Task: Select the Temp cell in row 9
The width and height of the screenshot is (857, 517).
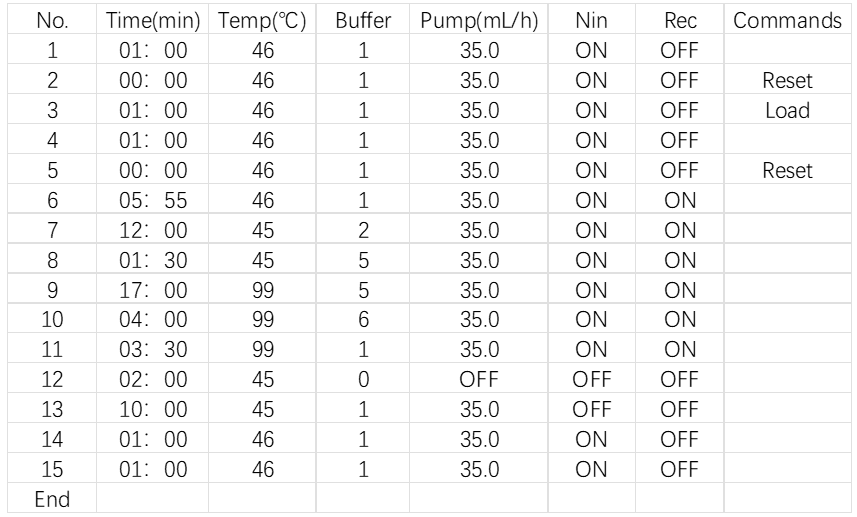Action: coord(262,291)
